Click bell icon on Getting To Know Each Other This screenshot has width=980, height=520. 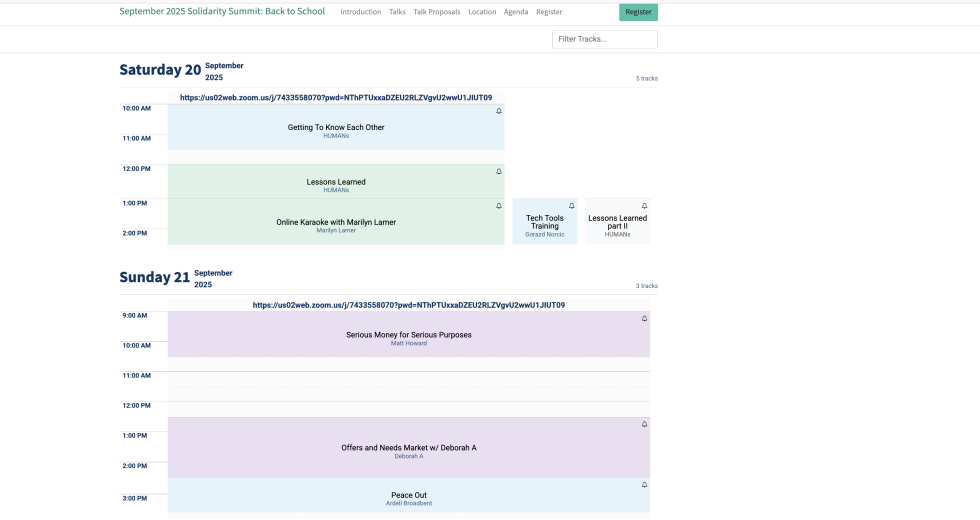(x=499, y=111)
